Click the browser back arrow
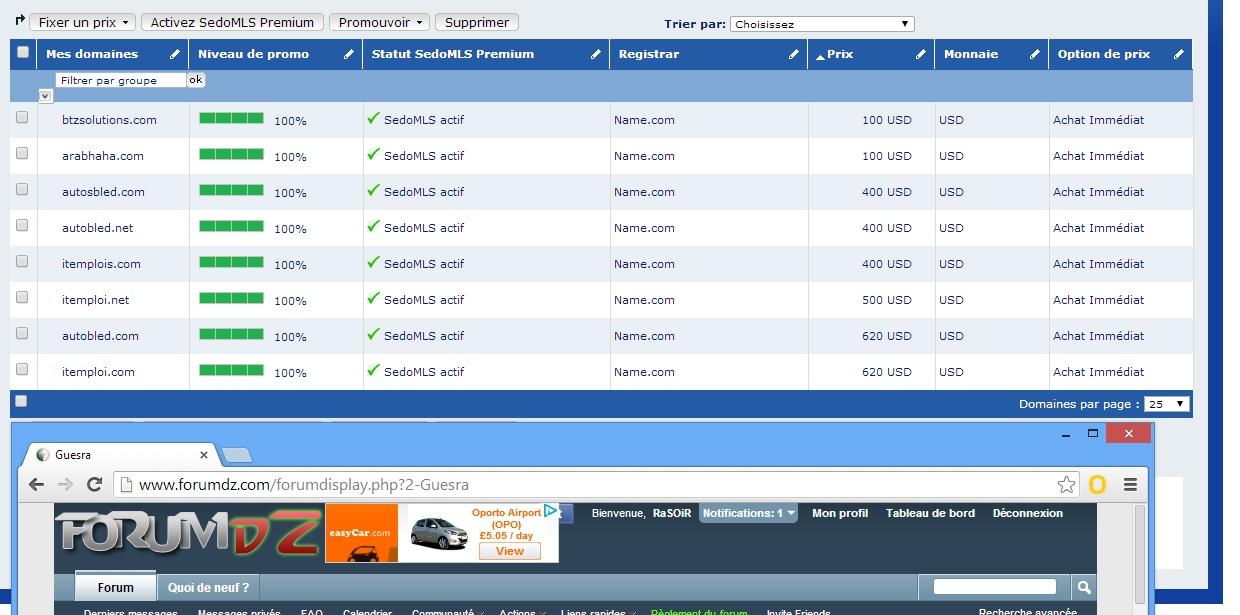Viewport: 1240px width, 615px height. (x=36, y=485)
